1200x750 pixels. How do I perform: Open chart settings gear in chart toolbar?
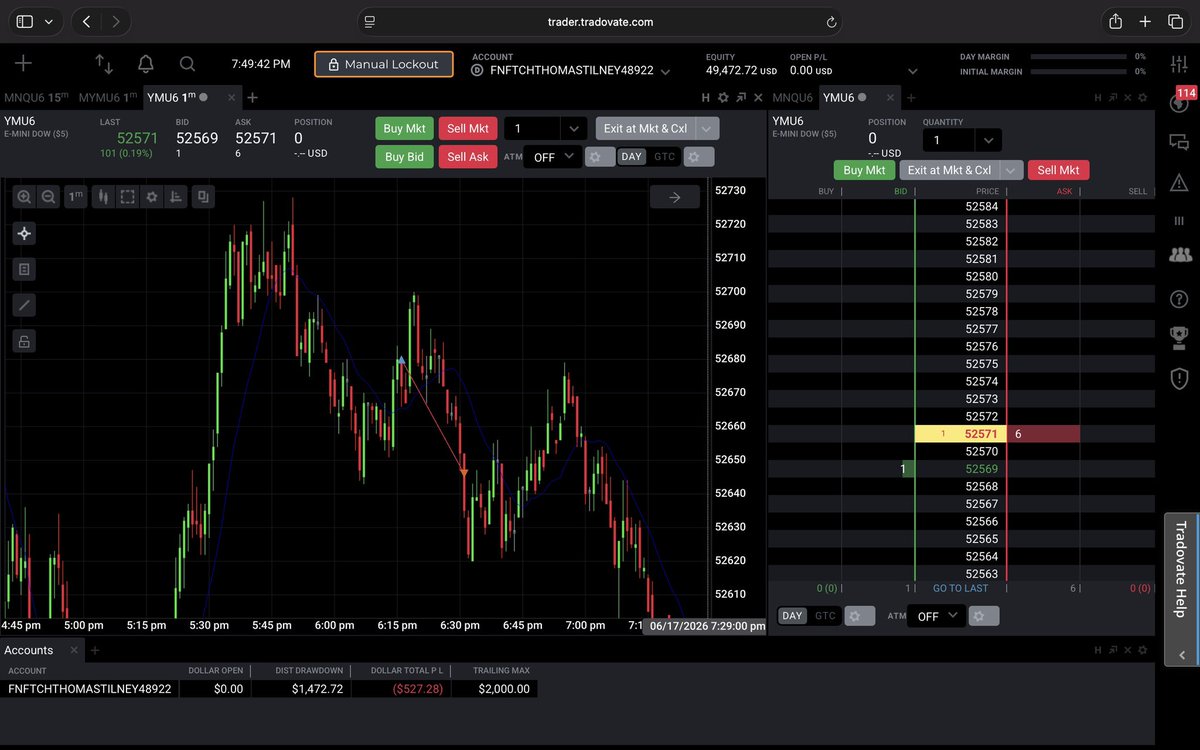pos(152,197)
